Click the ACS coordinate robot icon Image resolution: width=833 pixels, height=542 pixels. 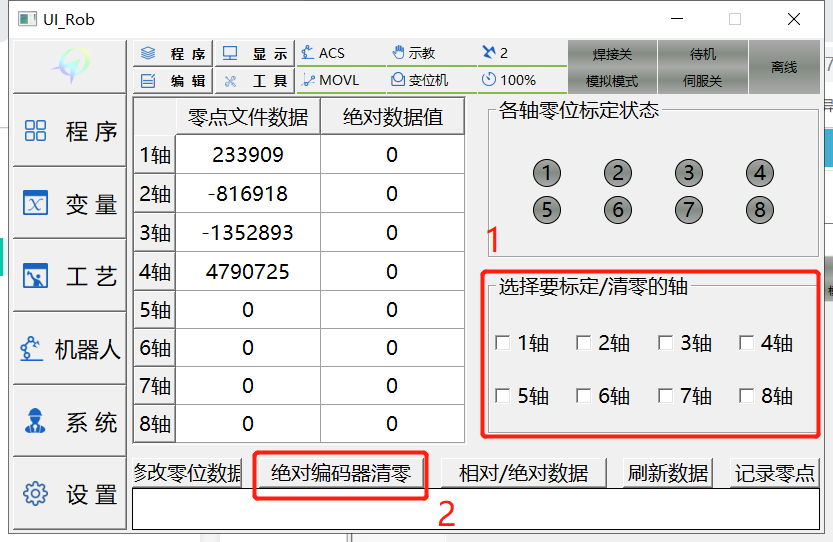[307, 53]
